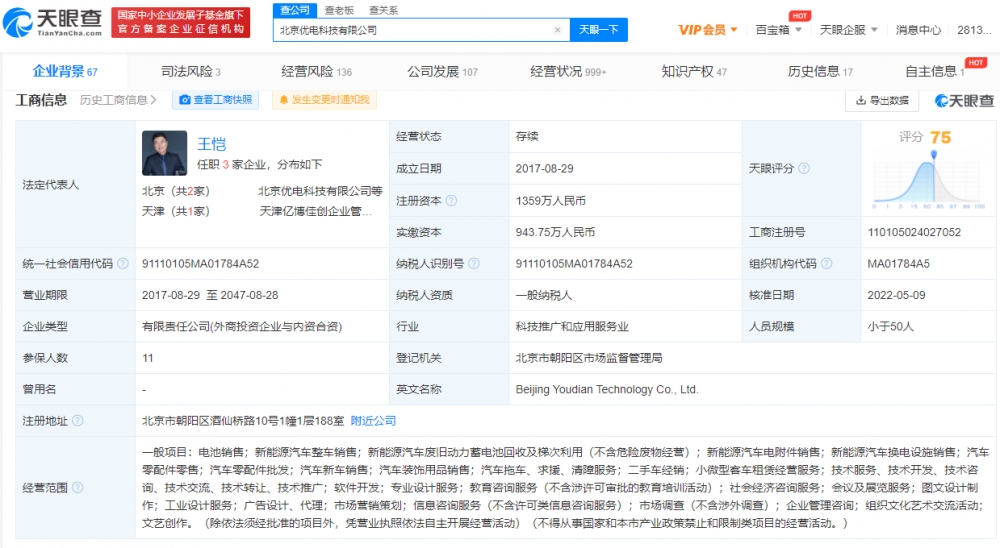This screenshot has width=1000, height=548.
Task: Click establishment date 2017-08-29
Action: point(545,168)
